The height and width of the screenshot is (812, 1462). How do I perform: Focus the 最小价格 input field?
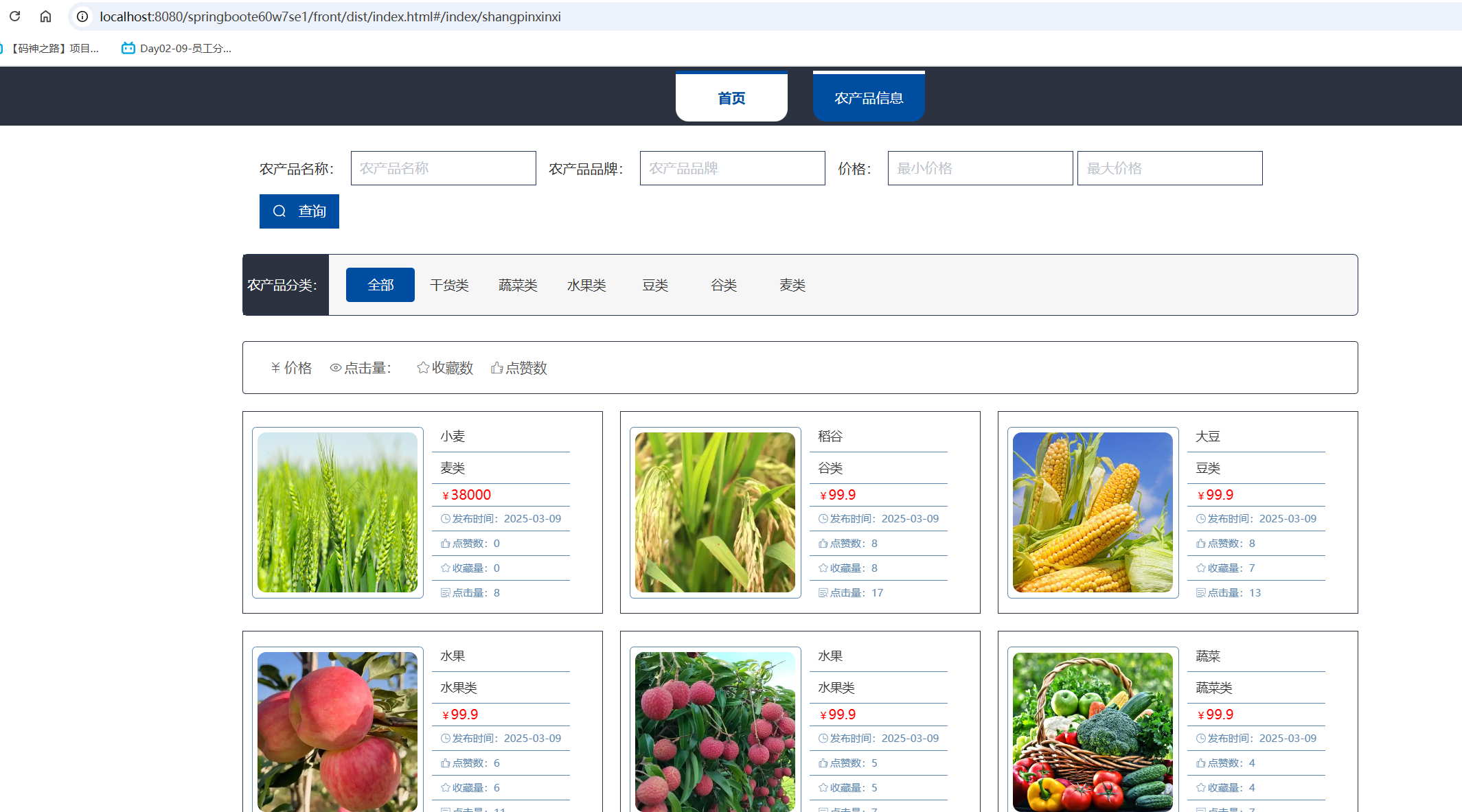(980, 168)
